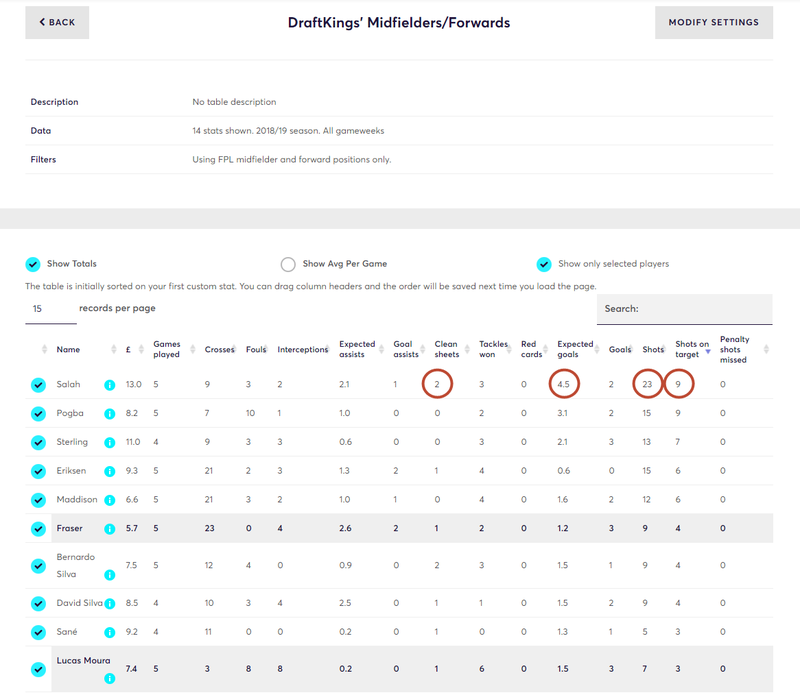The height and width of the screenshot is (695, 800).
Task: Deselect the Sterling row checkbox
Action: (38, 442)
